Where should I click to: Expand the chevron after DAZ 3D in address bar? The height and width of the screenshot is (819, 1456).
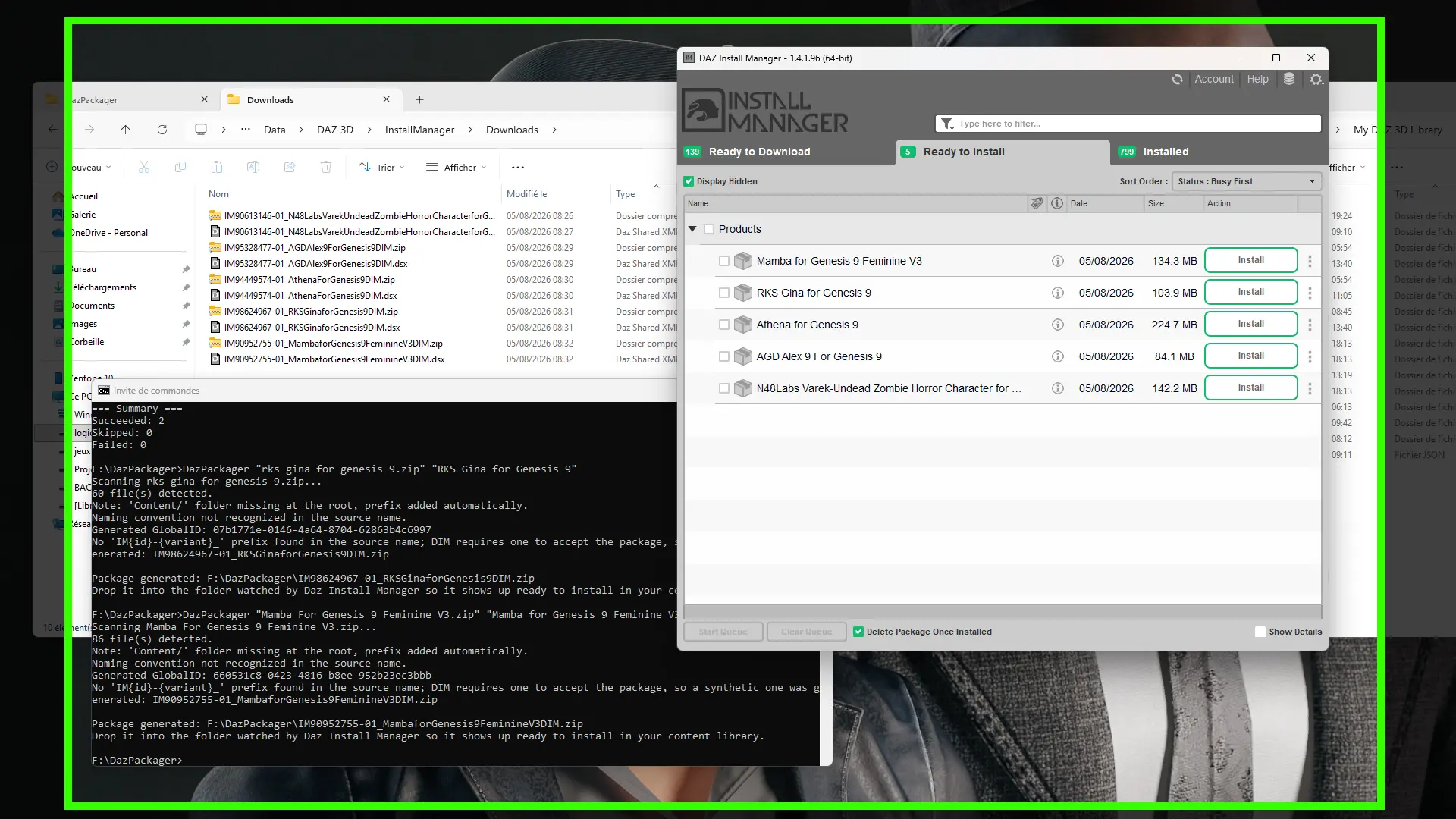coord(369,130)
